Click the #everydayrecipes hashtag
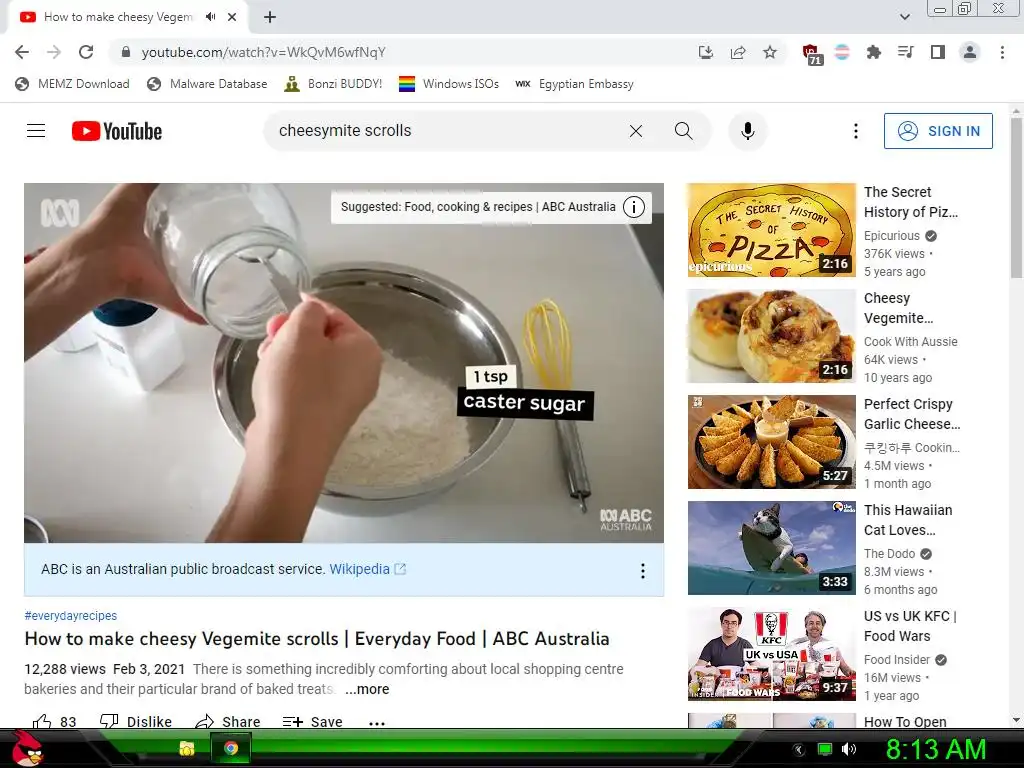The height and width of the screenshot is (768, 1024). (x=71, y=615)
